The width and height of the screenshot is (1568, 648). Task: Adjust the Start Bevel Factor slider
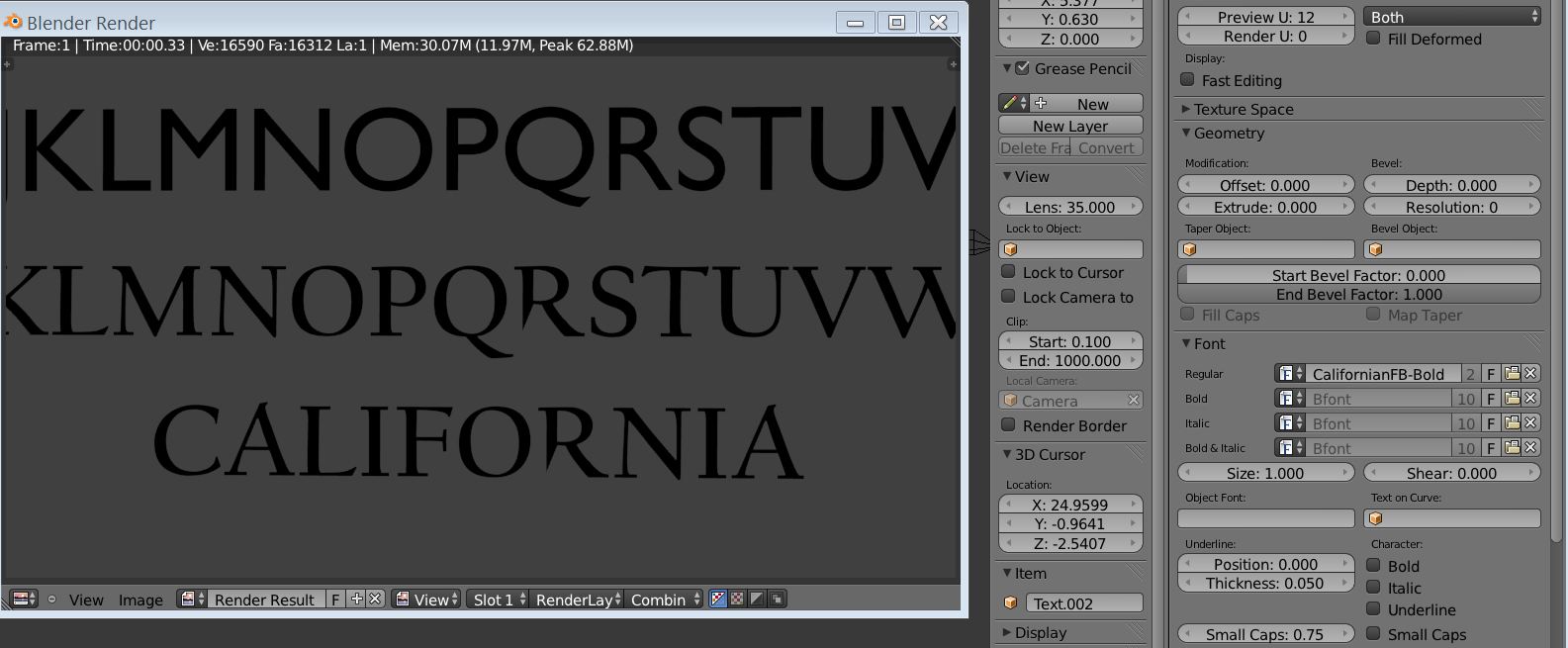click(x=1358, y=274)
